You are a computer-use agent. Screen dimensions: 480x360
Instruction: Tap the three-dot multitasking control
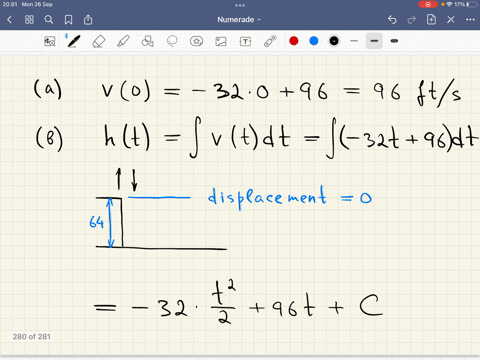click(240, 5)
